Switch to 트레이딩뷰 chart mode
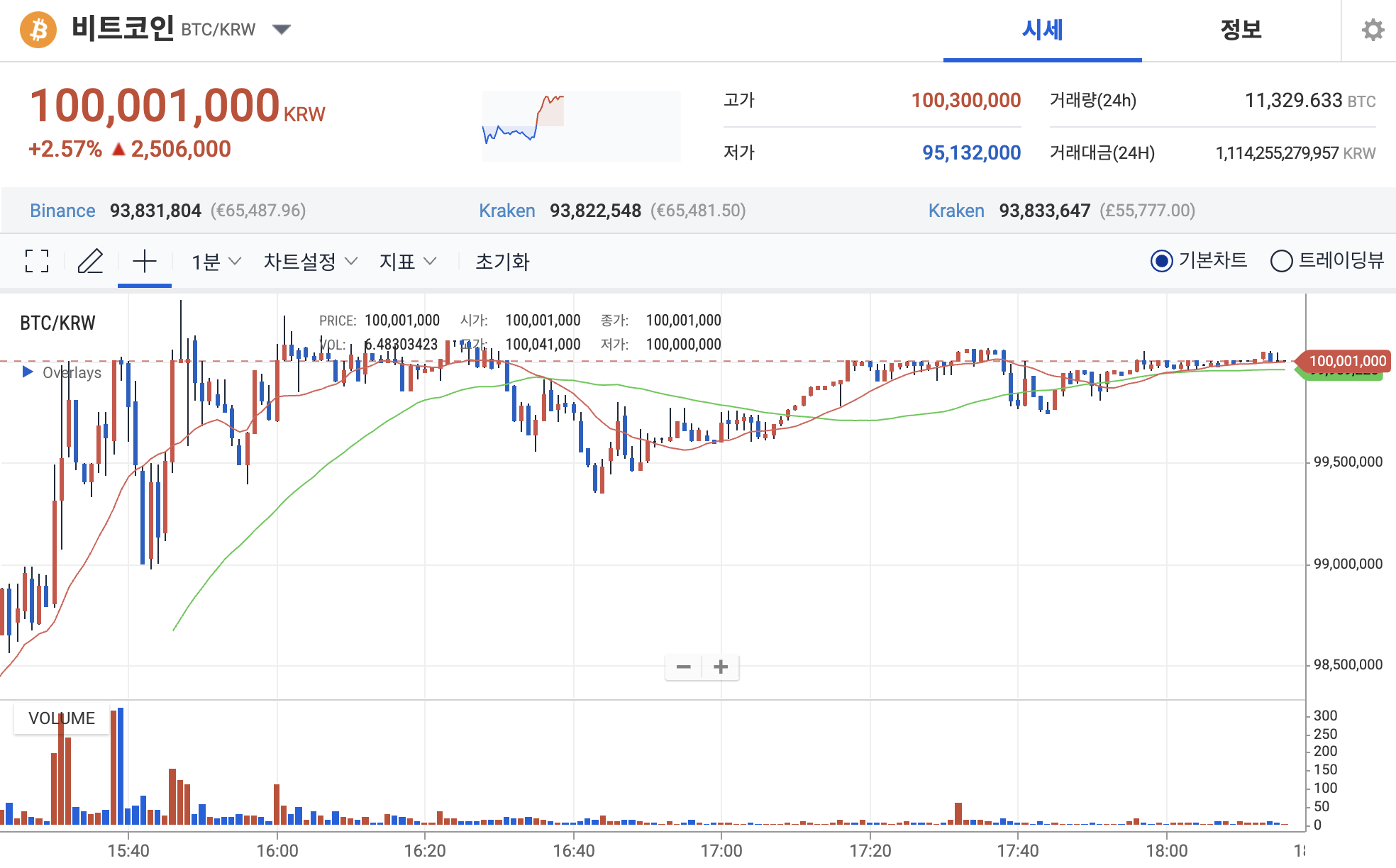1396x868 pixels. pos(1281,261)
